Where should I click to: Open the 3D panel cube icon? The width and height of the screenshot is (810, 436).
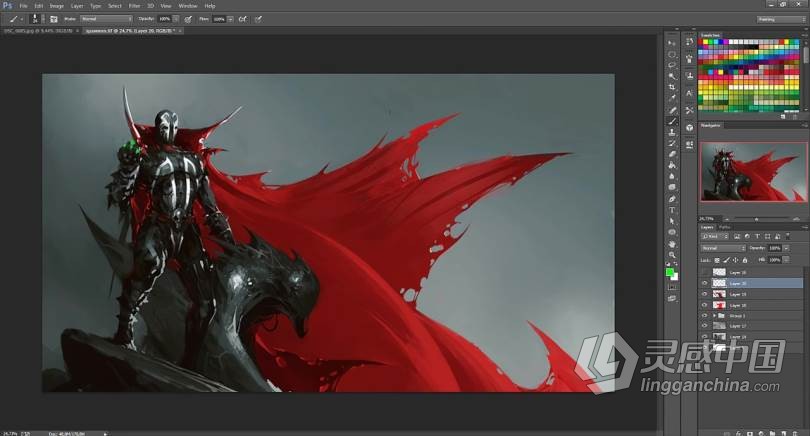click(x=689, y=128)
